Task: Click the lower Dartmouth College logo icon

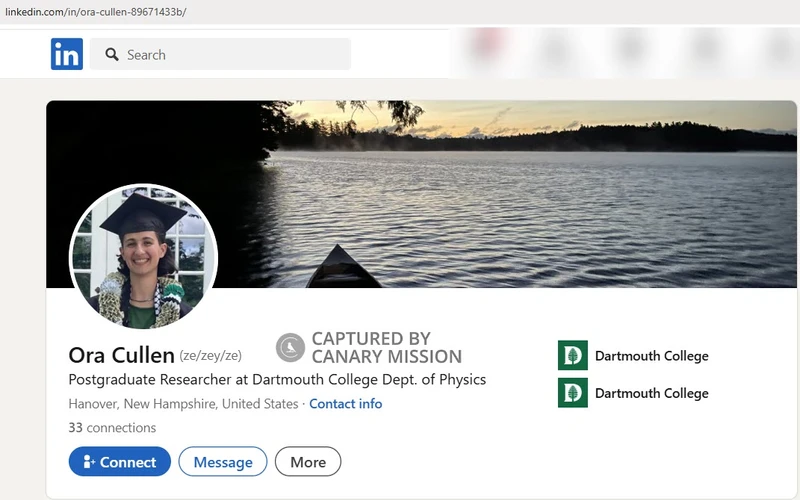Action: (572, 393)
